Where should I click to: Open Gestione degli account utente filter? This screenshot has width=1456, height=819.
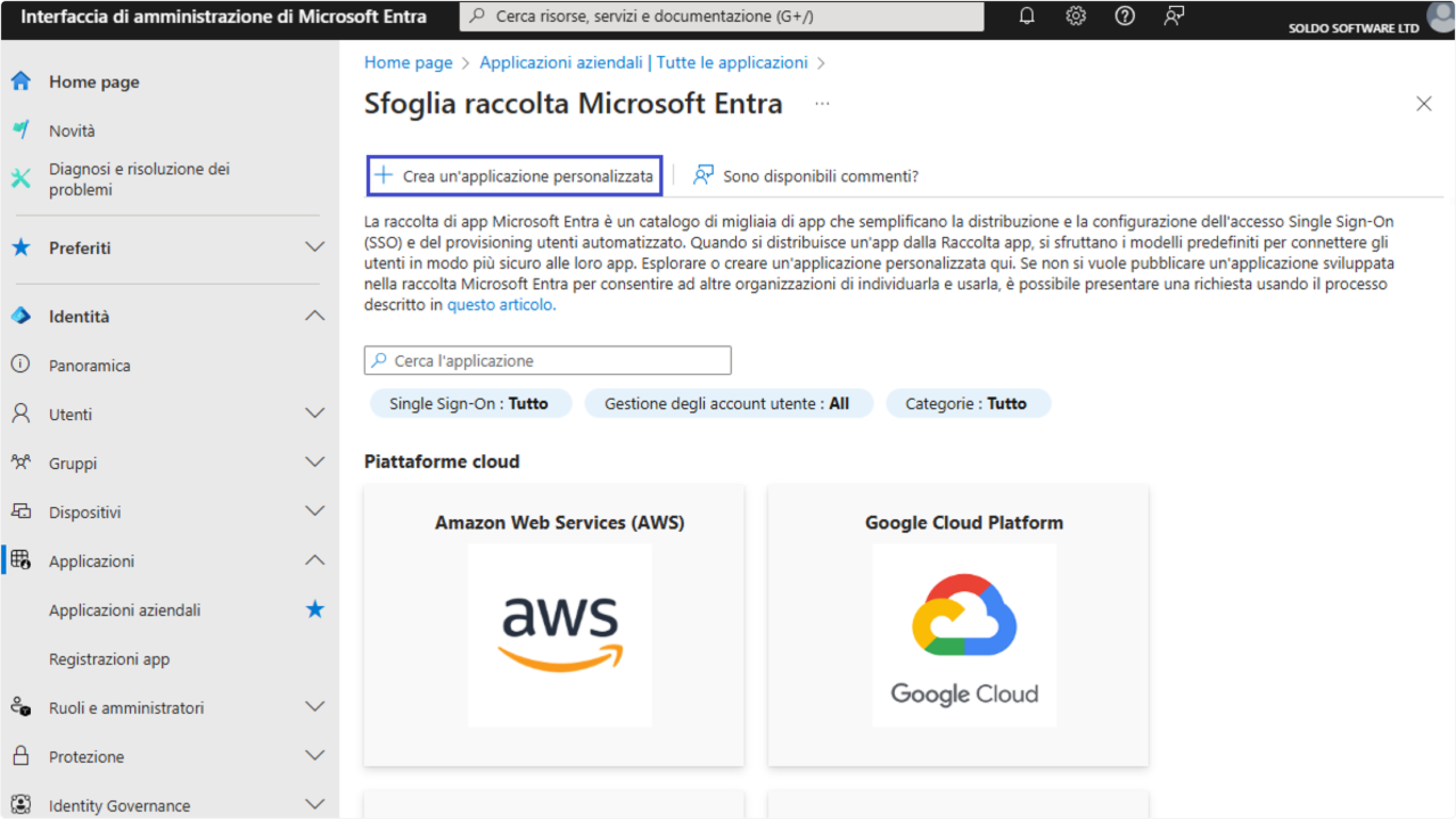coord(728,403)
